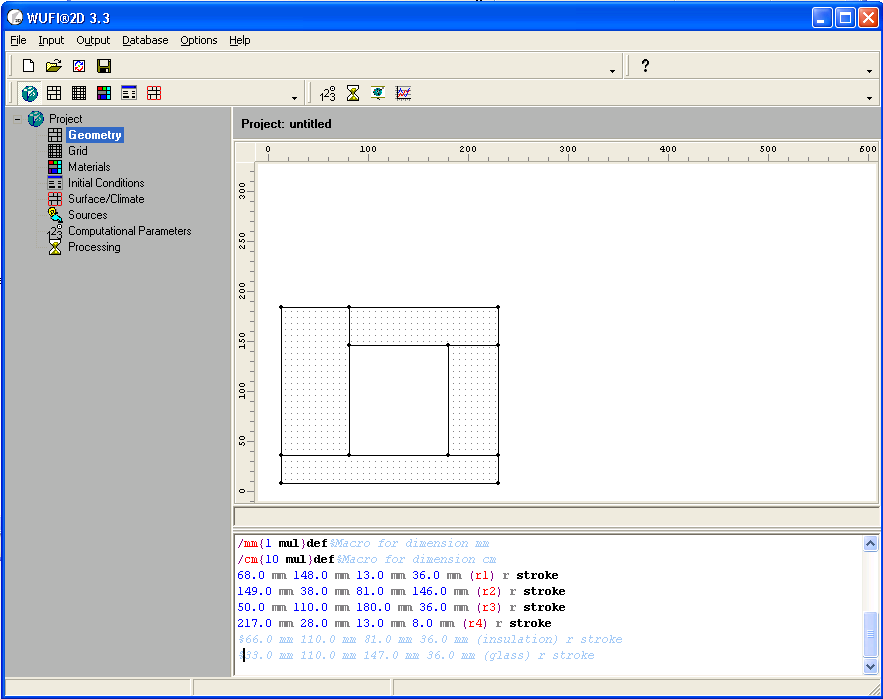Click the Save floppy disk icon
This screenshot has height=699, width=883.
point(104,66)
